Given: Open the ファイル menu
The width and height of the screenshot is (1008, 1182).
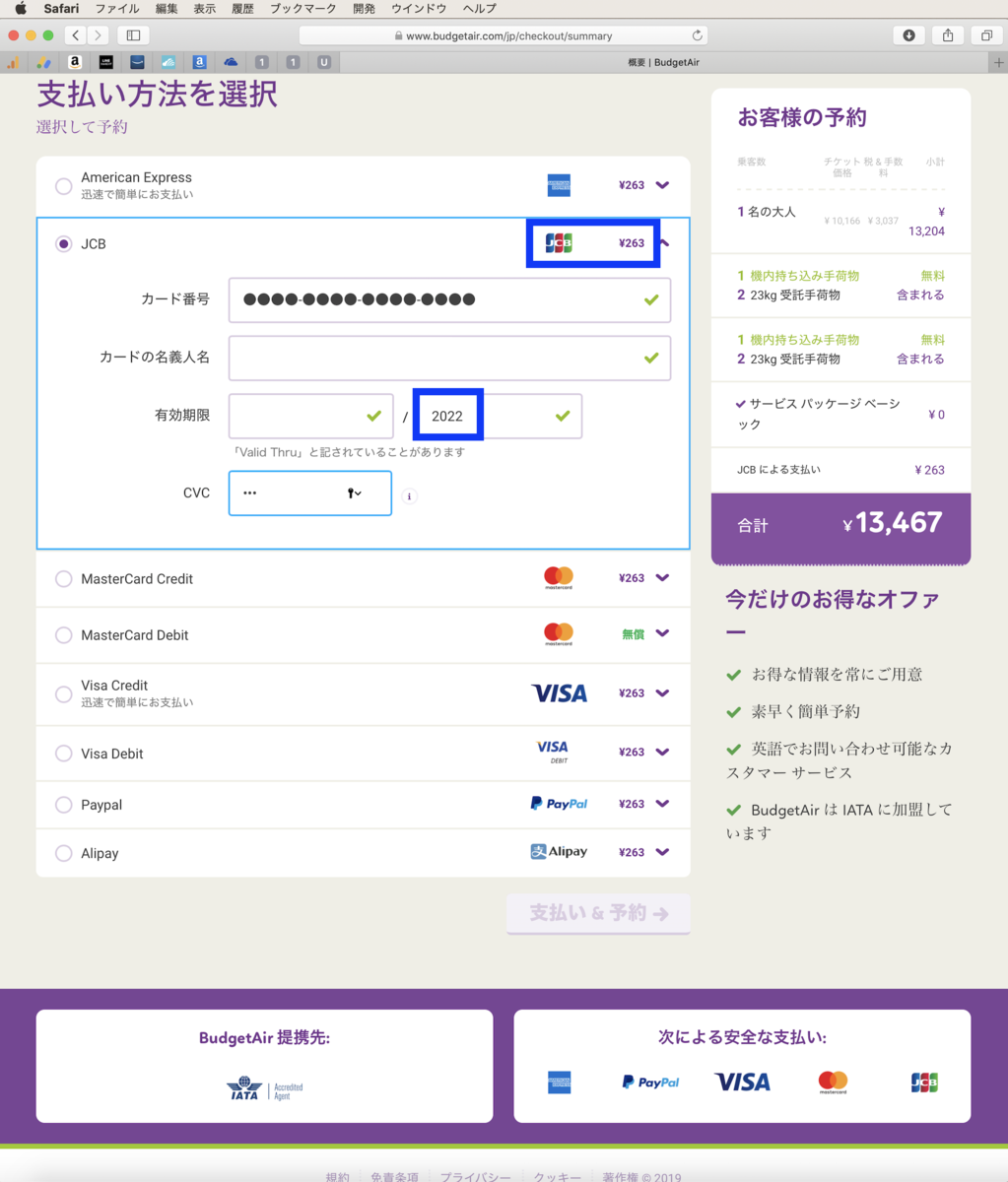Looking at the screenshot, I should click(116, 9).
